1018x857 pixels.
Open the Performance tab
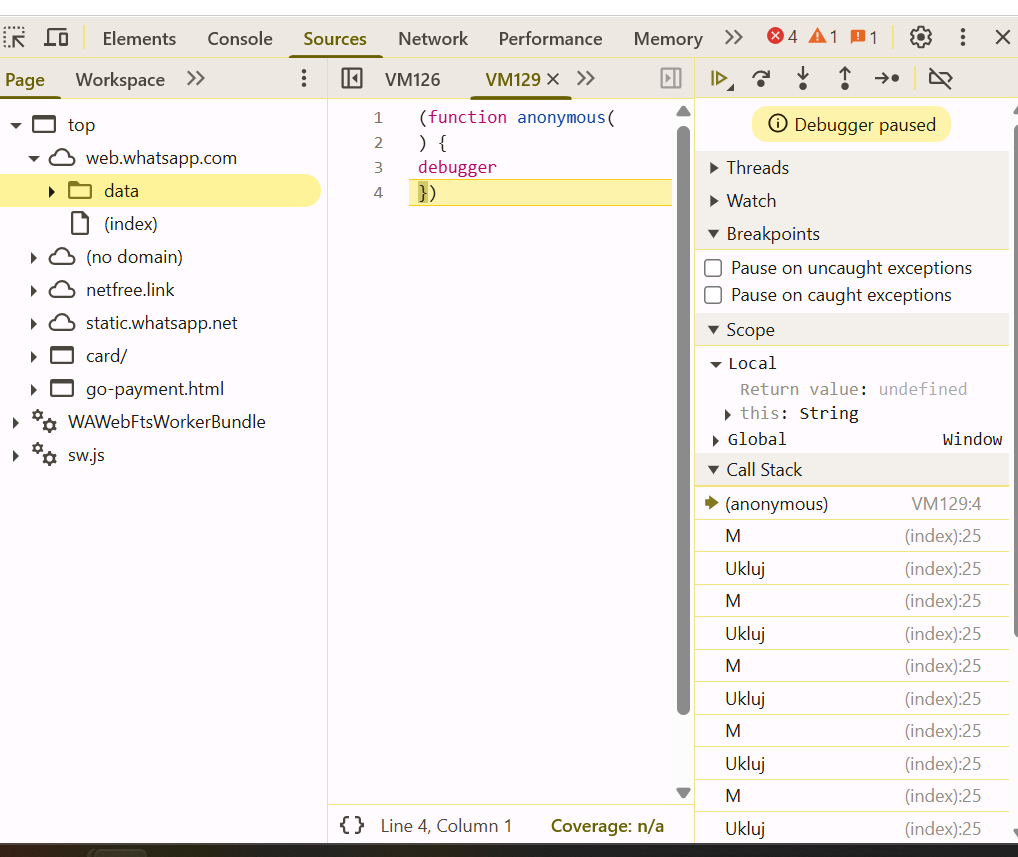pos(551,38)
